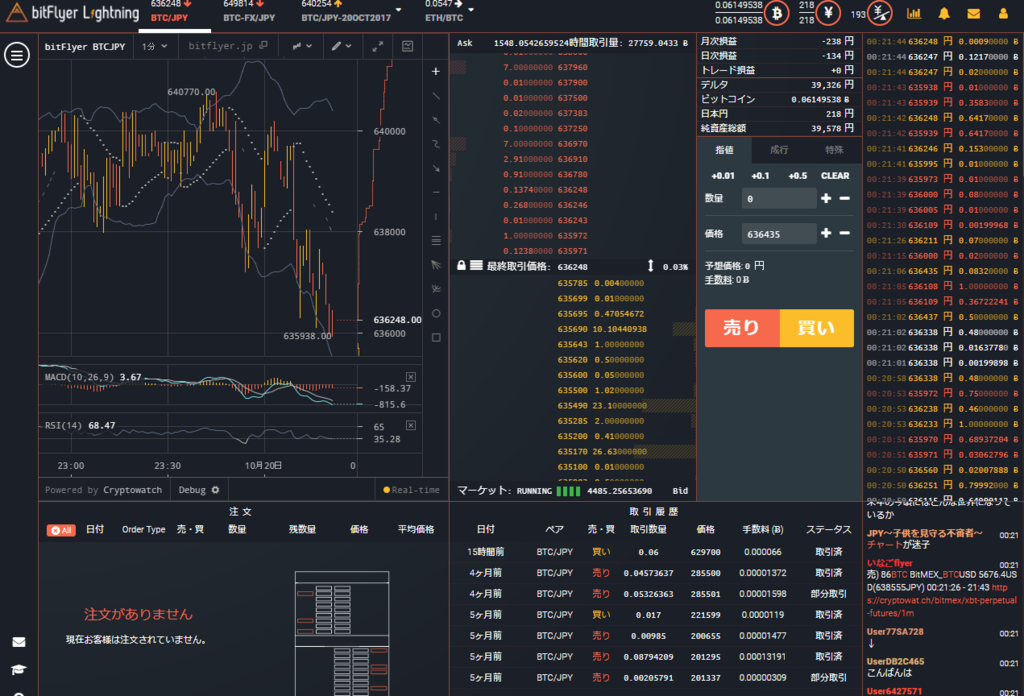Screen dimensions: 1024x696
Task: Increase the 価格 price with plus
Action: click(826, 233)
